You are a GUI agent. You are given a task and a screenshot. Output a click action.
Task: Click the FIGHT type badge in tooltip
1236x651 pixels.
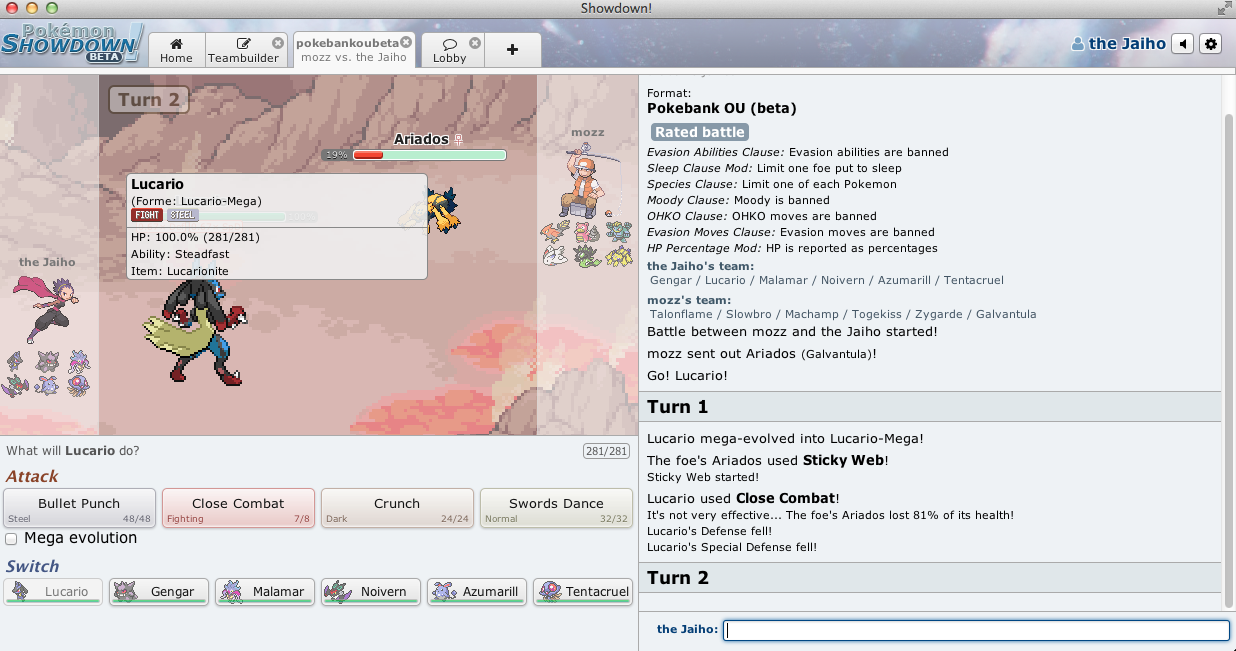coord(146,215)
